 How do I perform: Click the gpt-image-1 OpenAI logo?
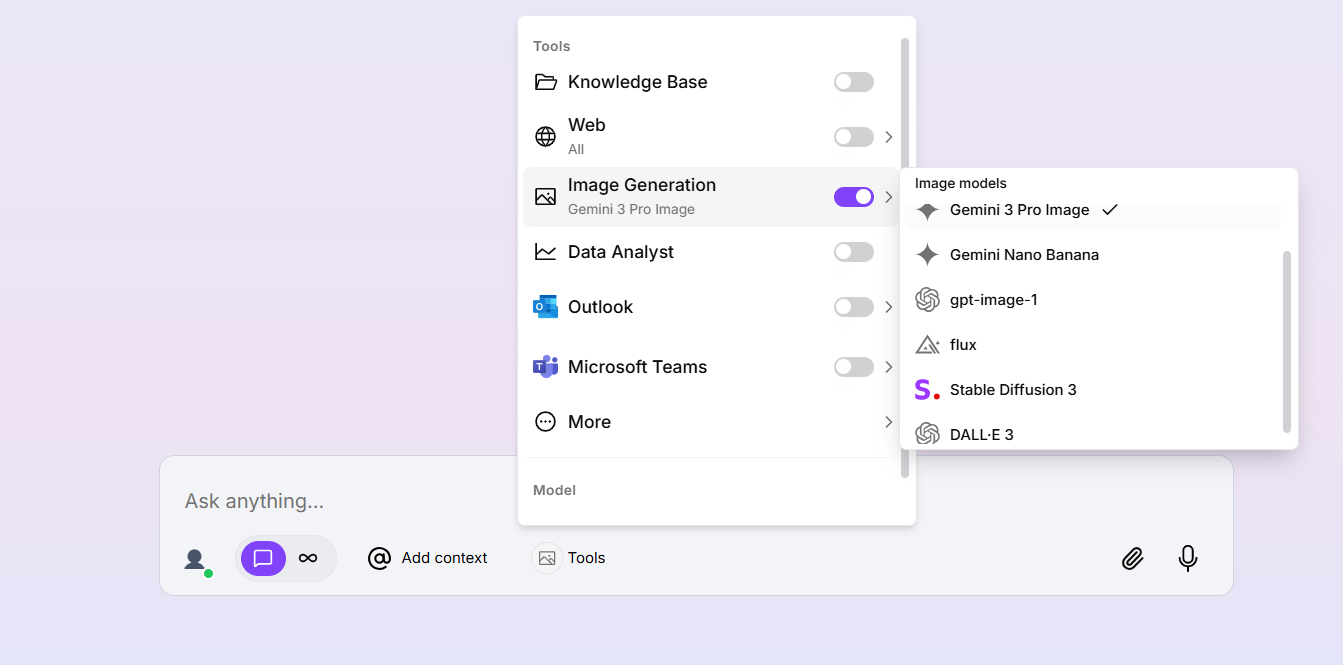[x=927, y=299]
